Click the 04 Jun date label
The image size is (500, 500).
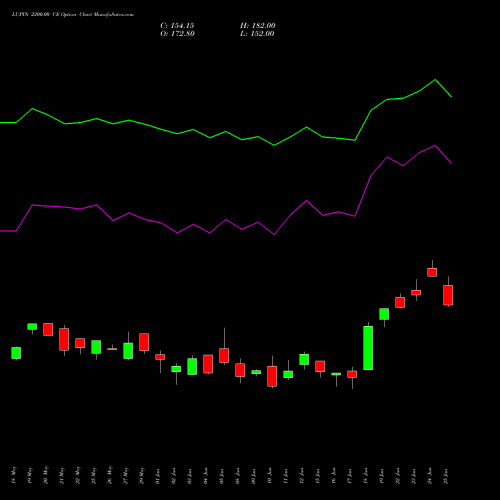[206, 476]
